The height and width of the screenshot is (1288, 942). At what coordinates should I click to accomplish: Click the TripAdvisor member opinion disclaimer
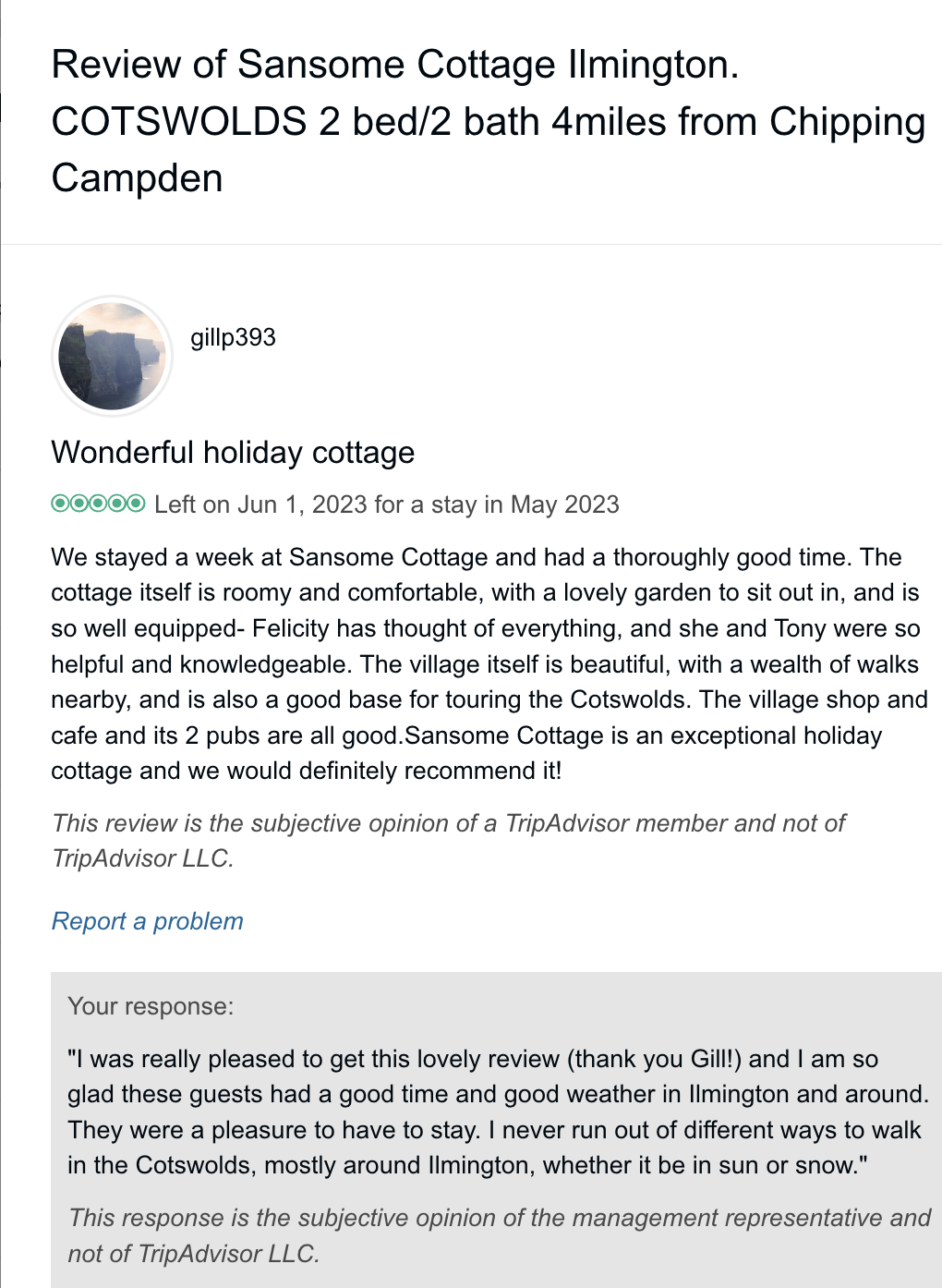(448, 841)
